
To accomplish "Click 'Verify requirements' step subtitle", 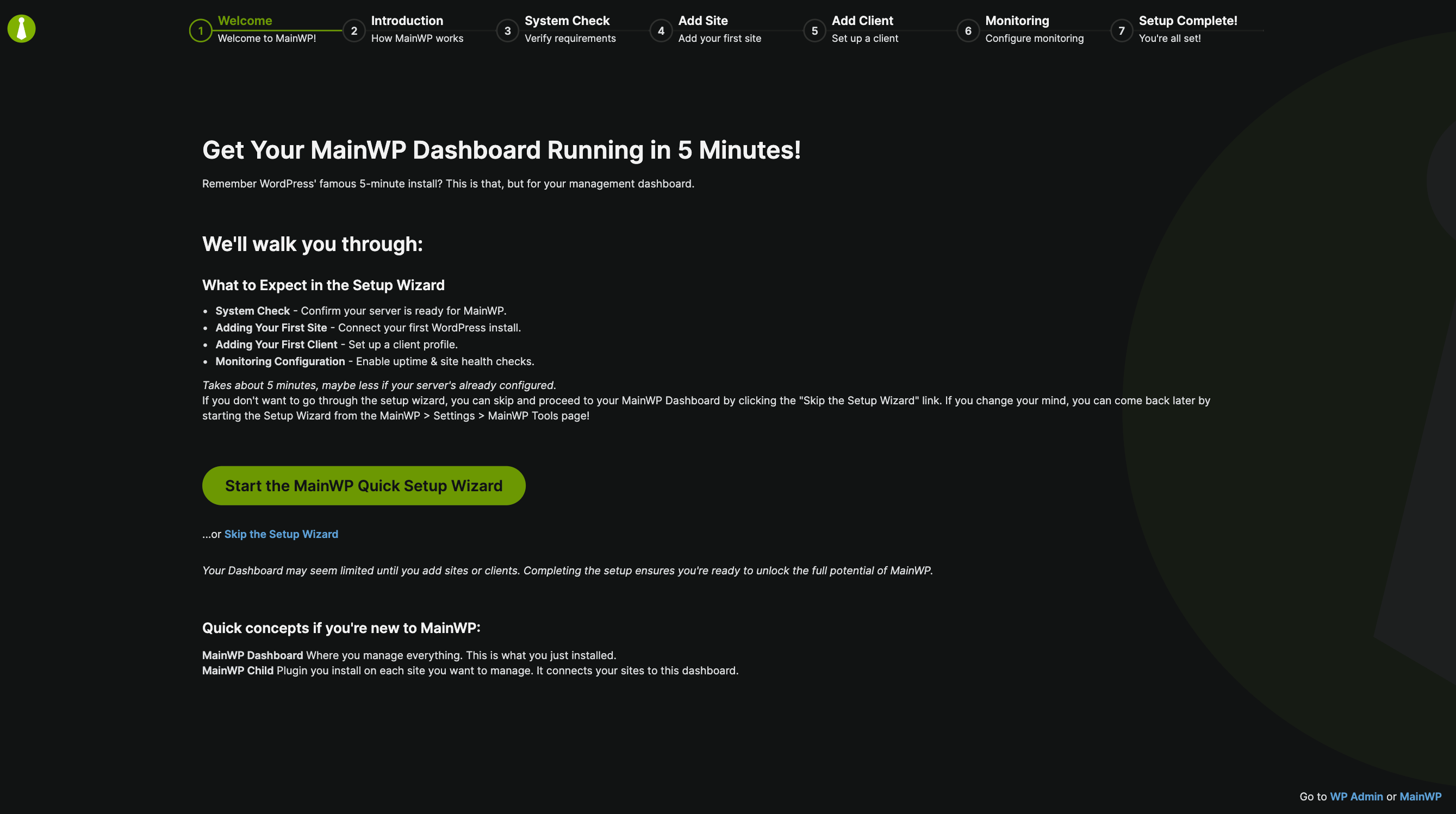I will 570,39.
